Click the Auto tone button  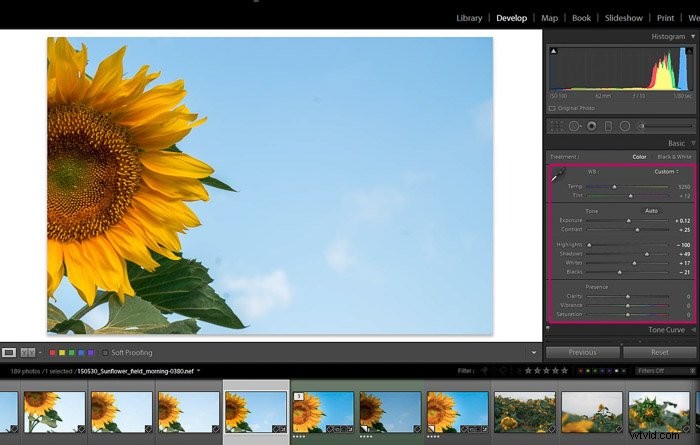click(651, 211)
